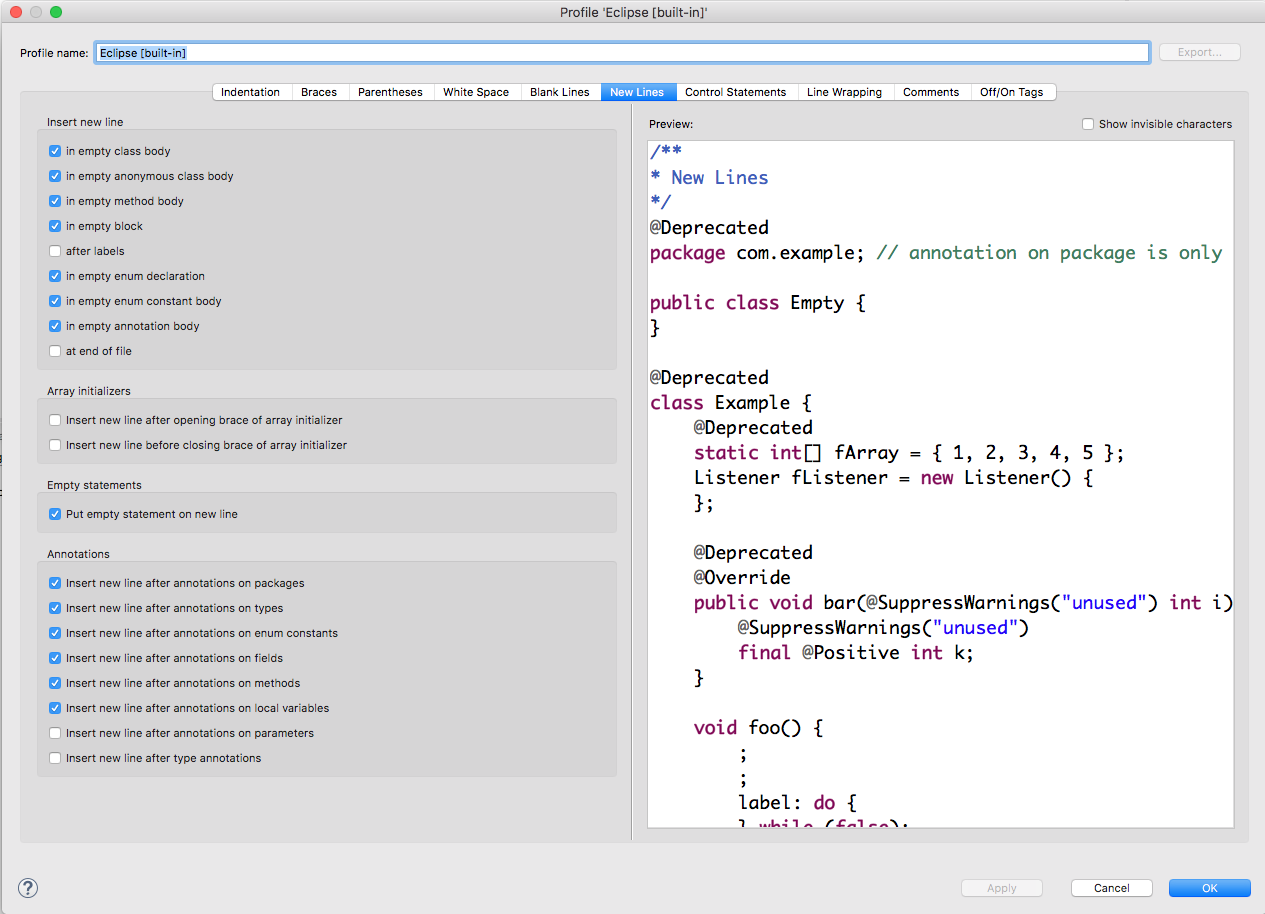Select the White Space tab
The image size is (1265, 914).
coord(476,92)
